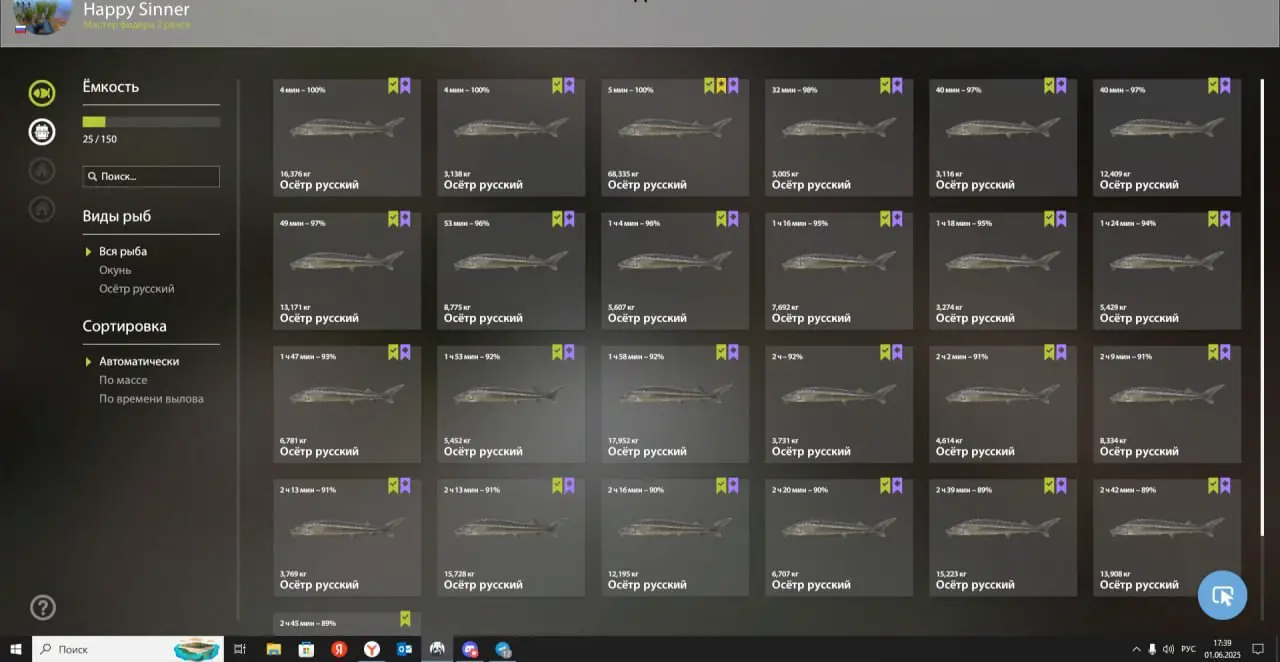1280x662 pixels.
Task: Click the purple bookmark on 8,775 кг card
Action: (569, 219)
